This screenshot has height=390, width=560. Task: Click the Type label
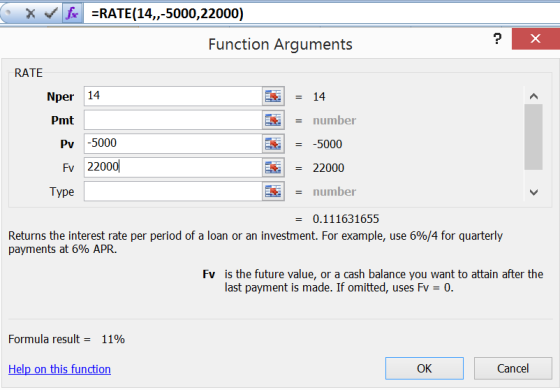tap(62, 192)
